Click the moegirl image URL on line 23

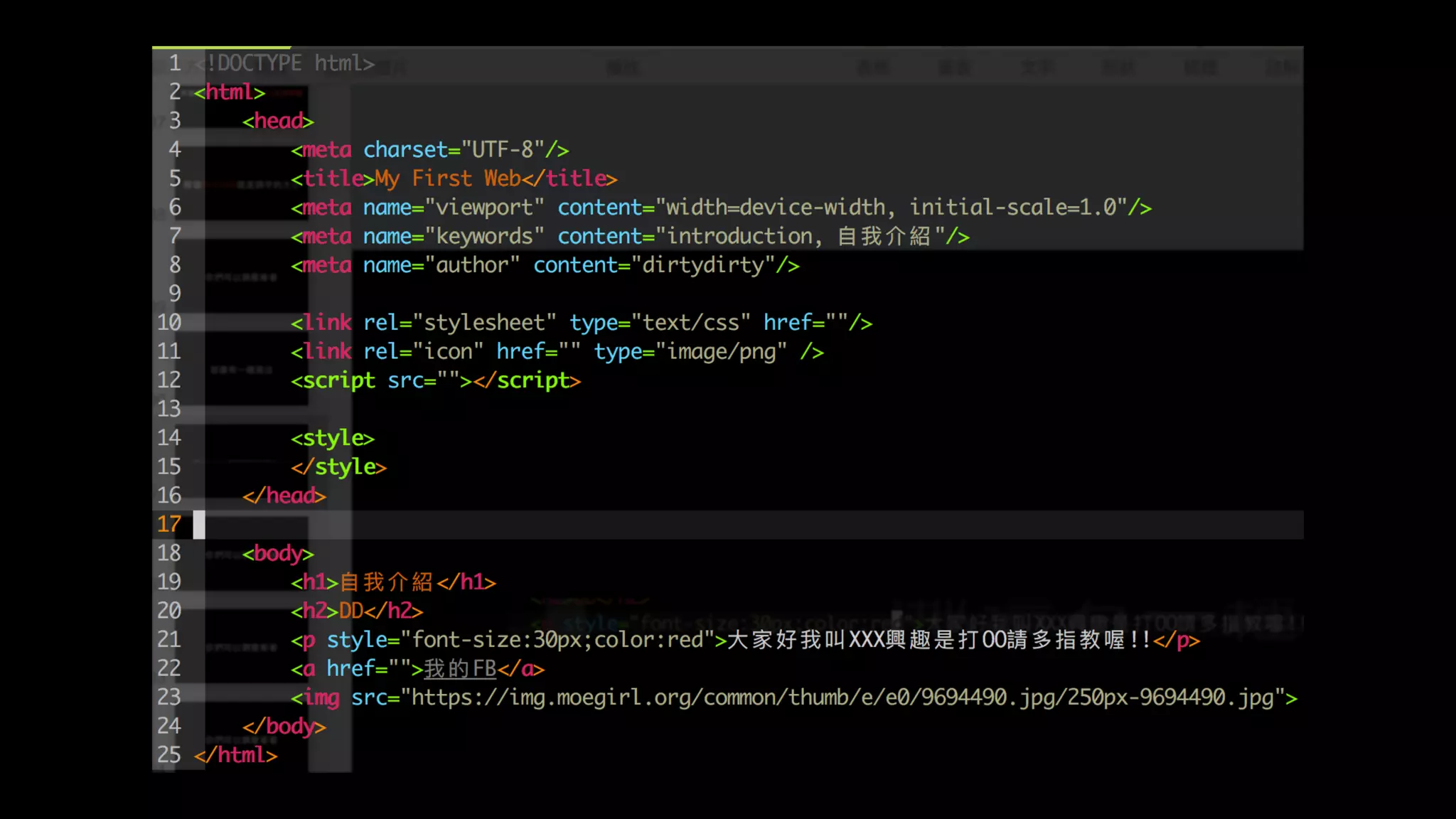[x=842, y=698]
